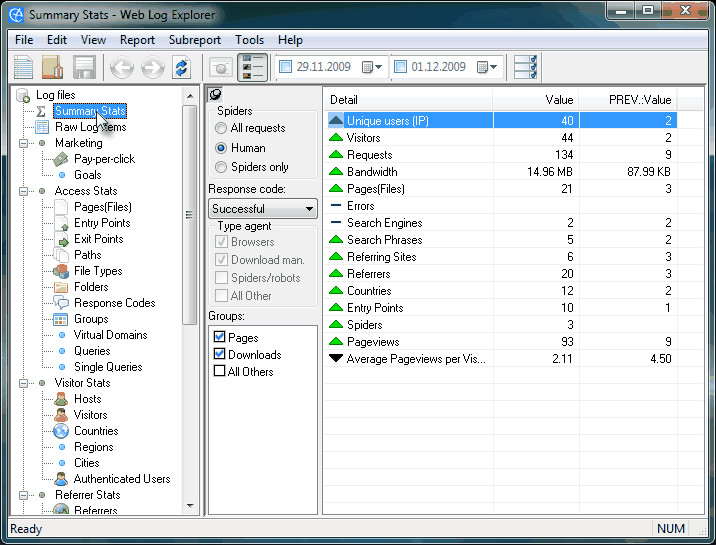Click the sigma icon beside Summary Stats
This screenshot has width=716, height=545.
41,111
